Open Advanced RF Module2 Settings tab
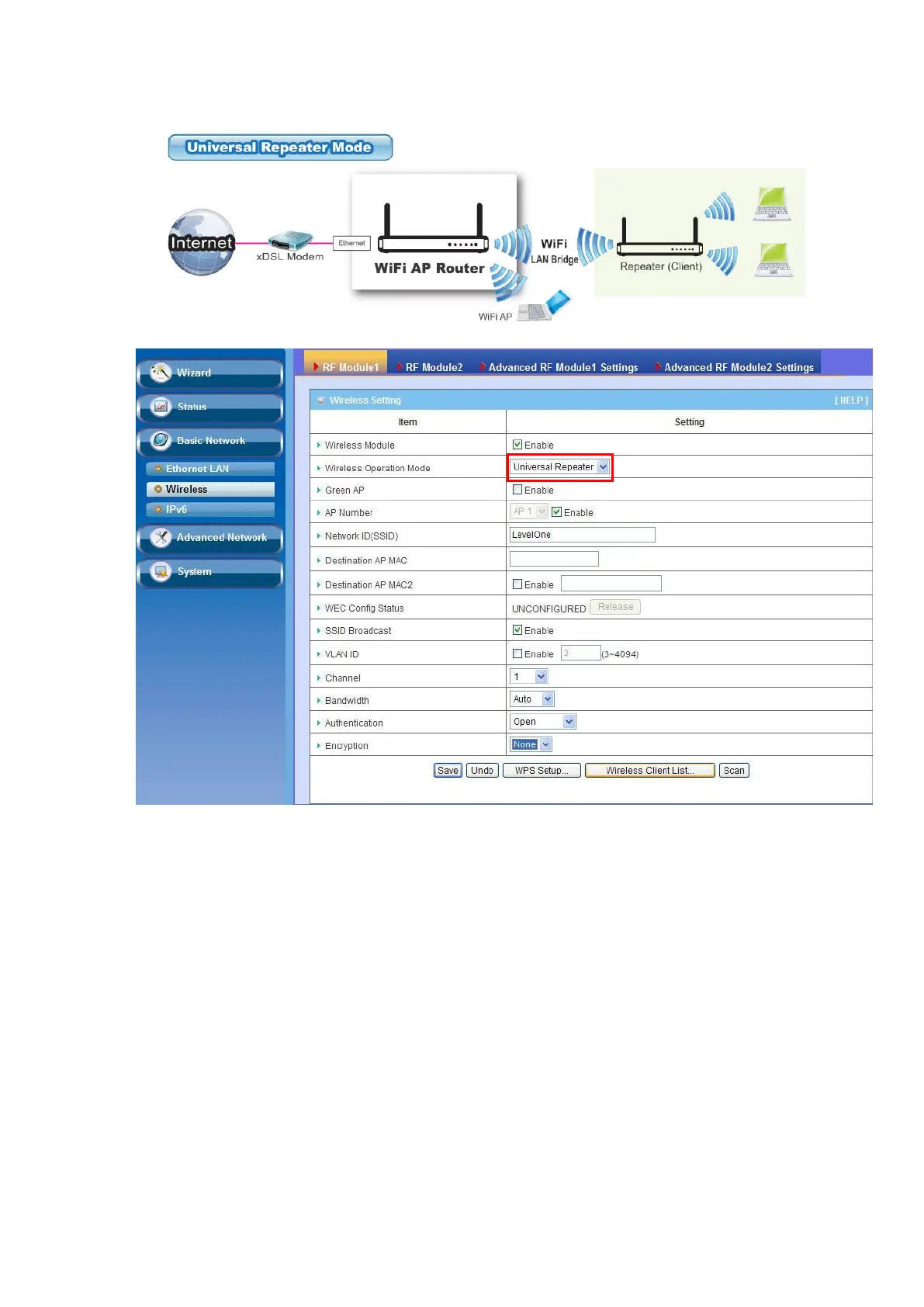Screen dimensions: 924x1307 tap(734, 367)
